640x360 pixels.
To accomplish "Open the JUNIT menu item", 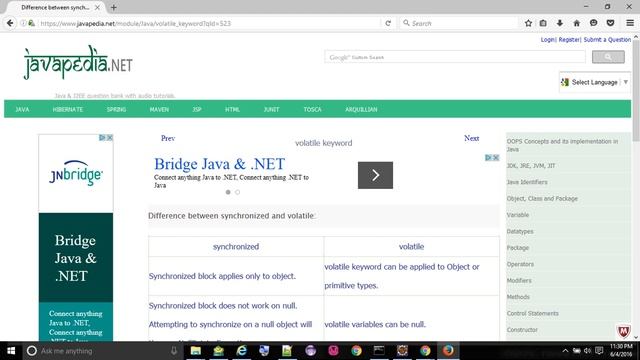I will 271,109.
